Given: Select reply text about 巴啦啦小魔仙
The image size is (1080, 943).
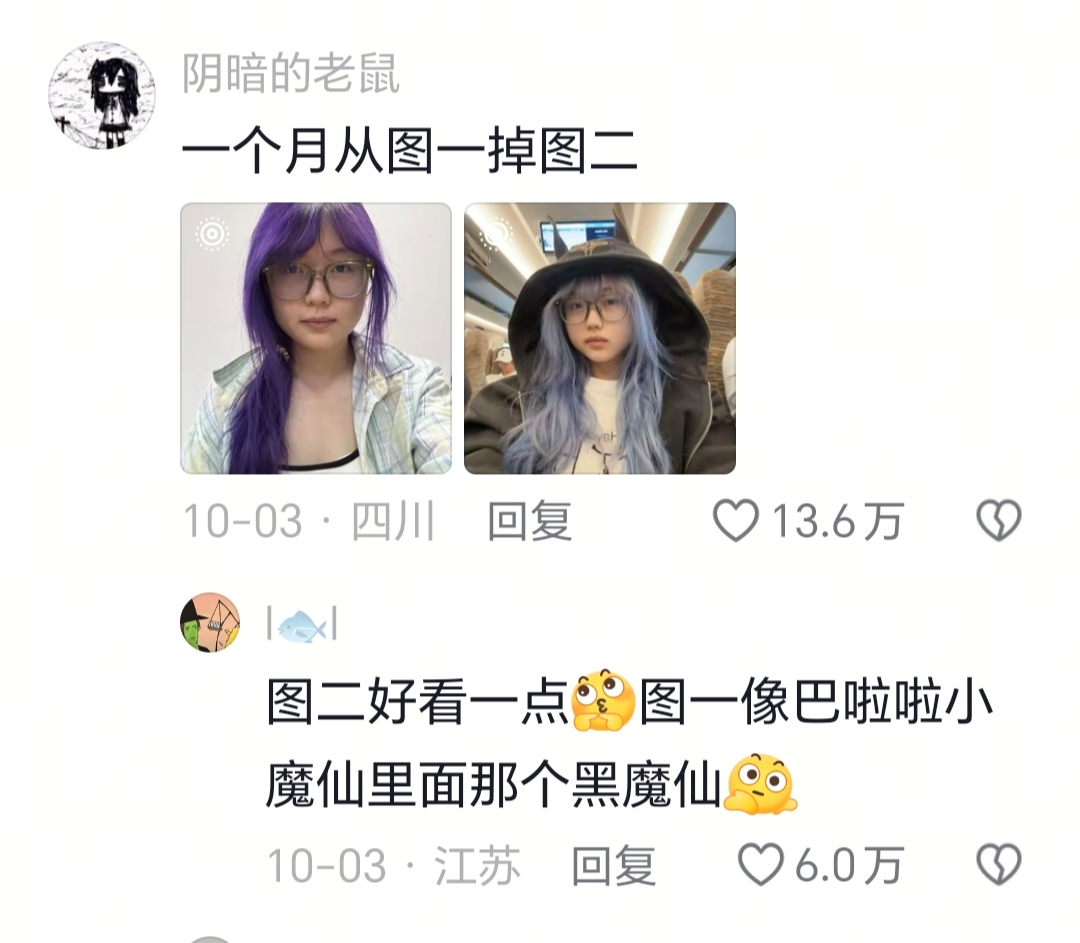Looking at the screenshot, I should (x=629, y=744).
